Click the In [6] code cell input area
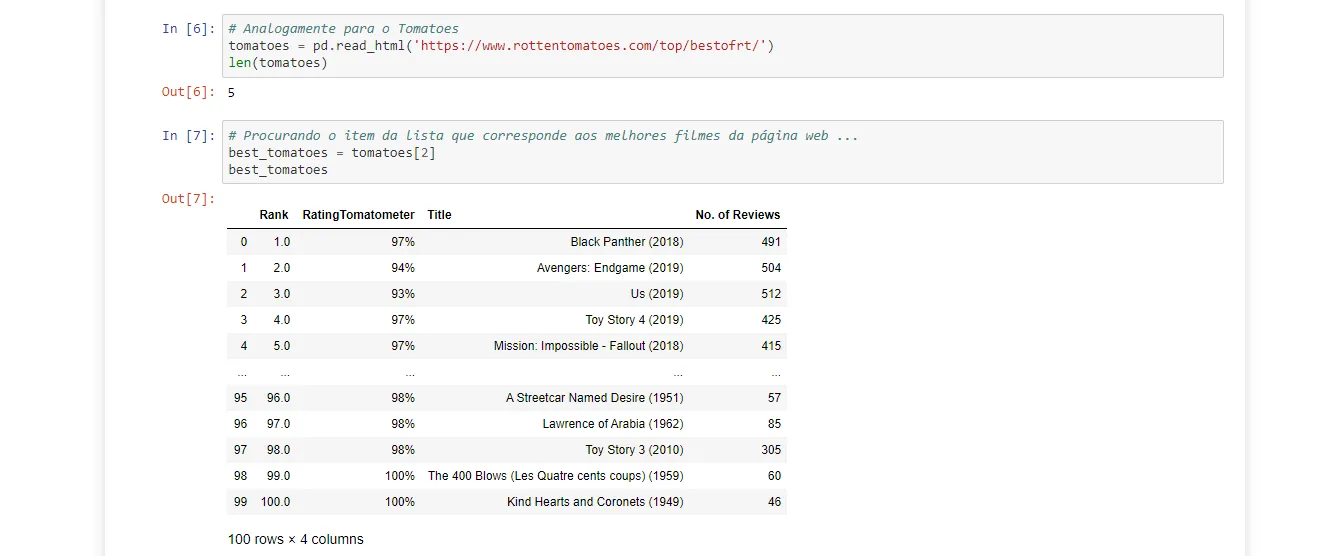Viewport: 1336px width, 556px height. coord(724,46)
